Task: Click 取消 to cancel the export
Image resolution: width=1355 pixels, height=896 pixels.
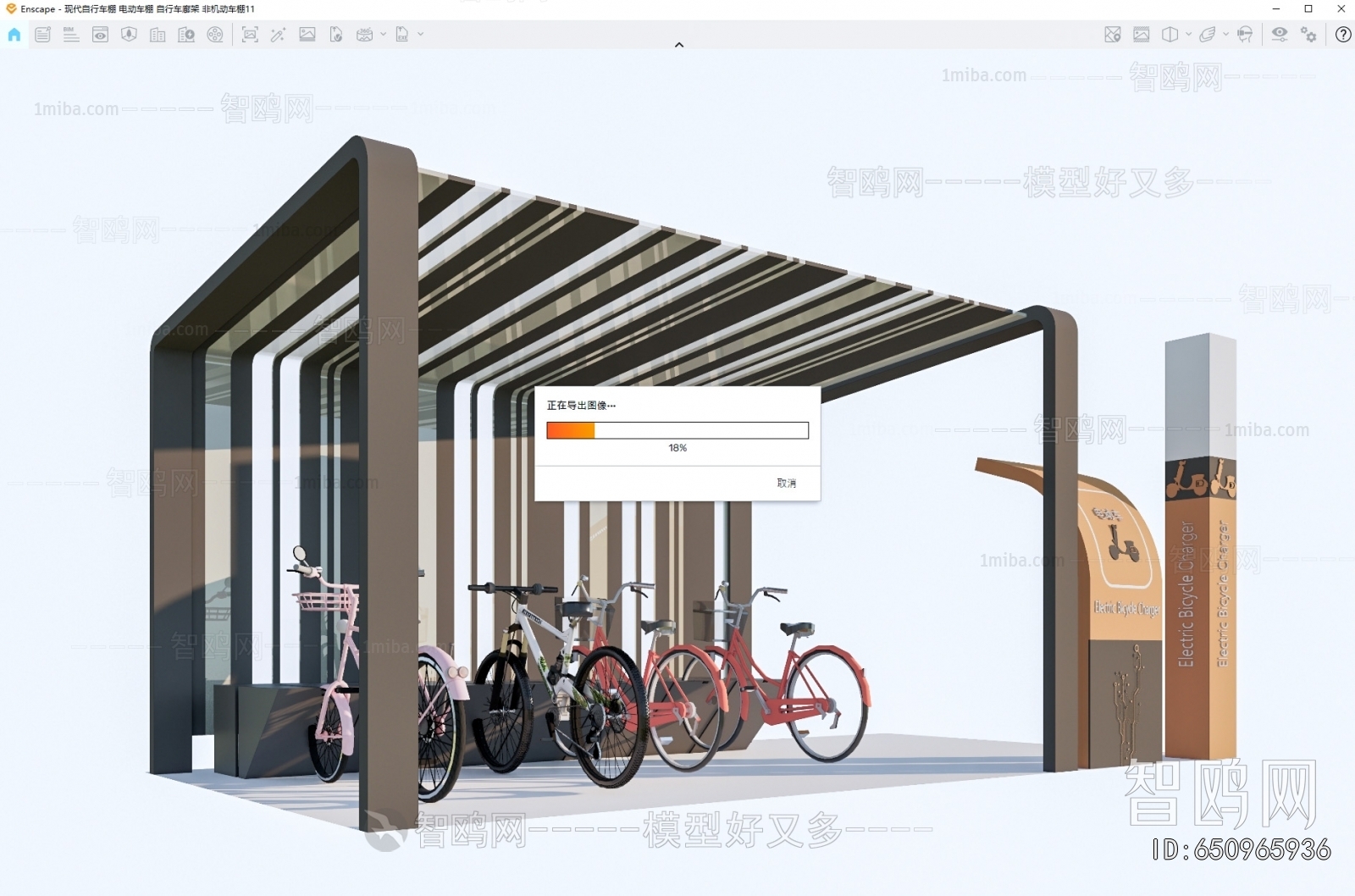Action: 786,483
